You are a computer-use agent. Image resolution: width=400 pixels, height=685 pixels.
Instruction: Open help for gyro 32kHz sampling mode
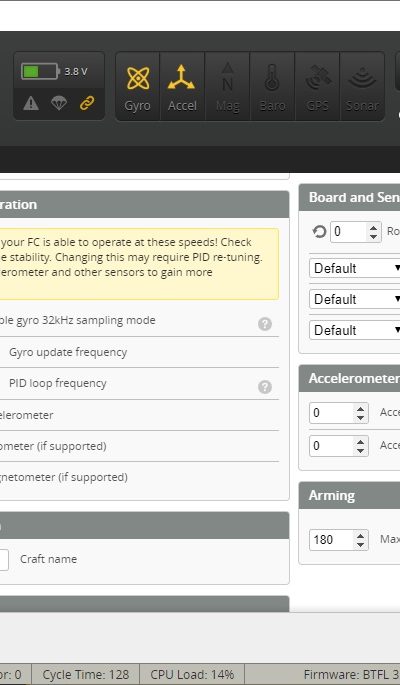(x=265, y=324)
